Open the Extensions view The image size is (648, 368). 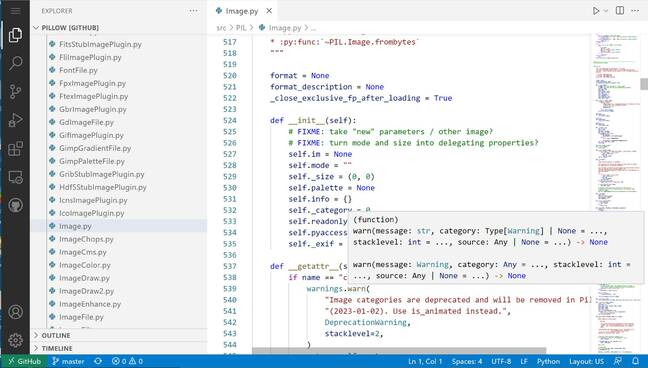tap(15, 148)
